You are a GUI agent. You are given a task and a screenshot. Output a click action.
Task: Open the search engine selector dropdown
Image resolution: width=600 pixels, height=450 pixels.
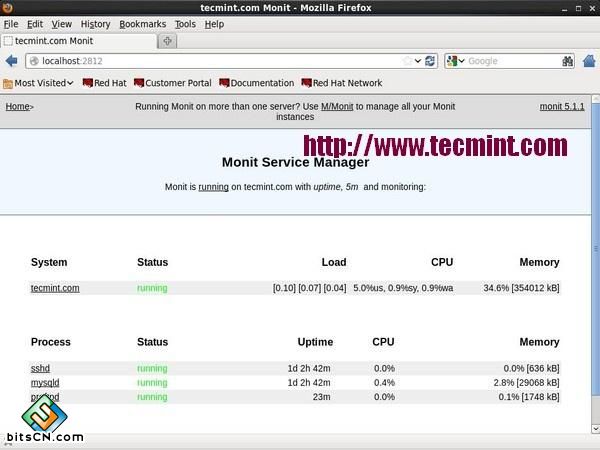461,61
